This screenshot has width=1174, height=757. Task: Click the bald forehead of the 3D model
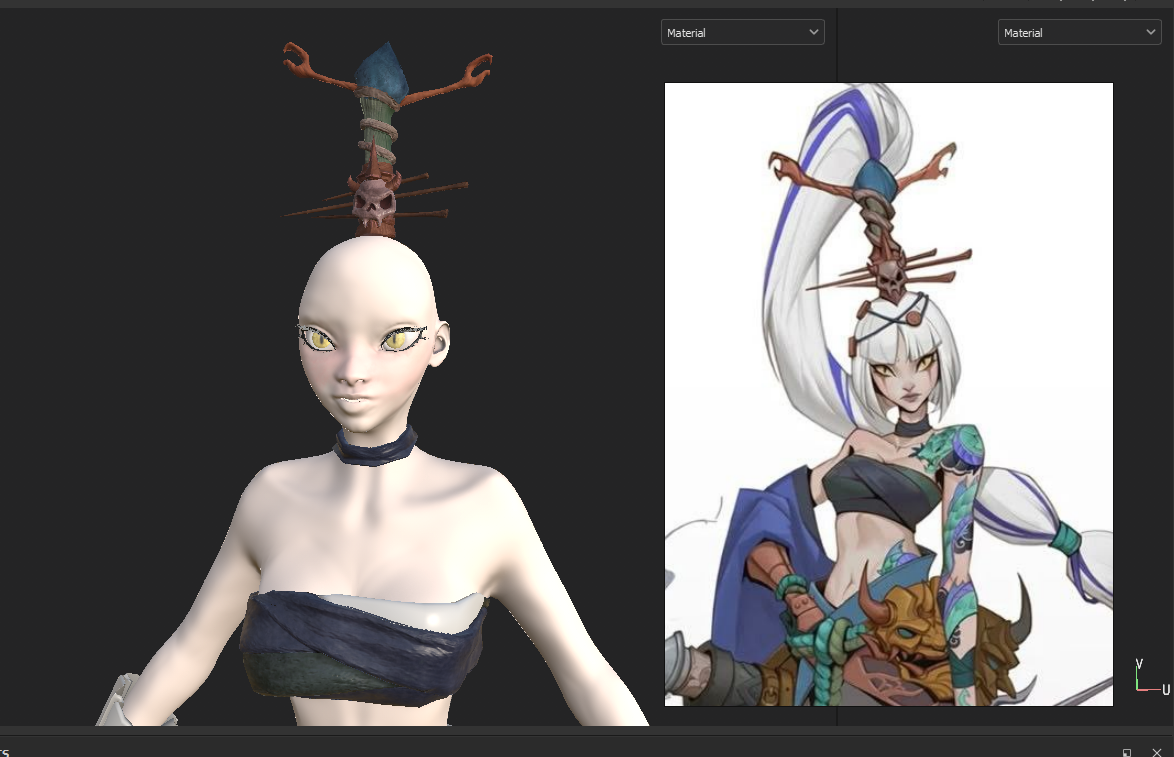[x=368, y=285]
